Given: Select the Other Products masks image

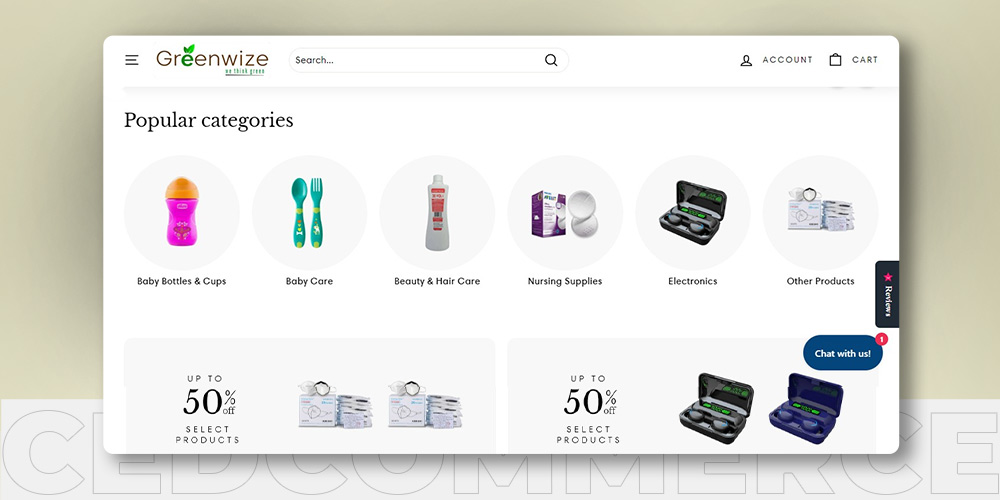Looking at the screenshot, I should [820, 212].
